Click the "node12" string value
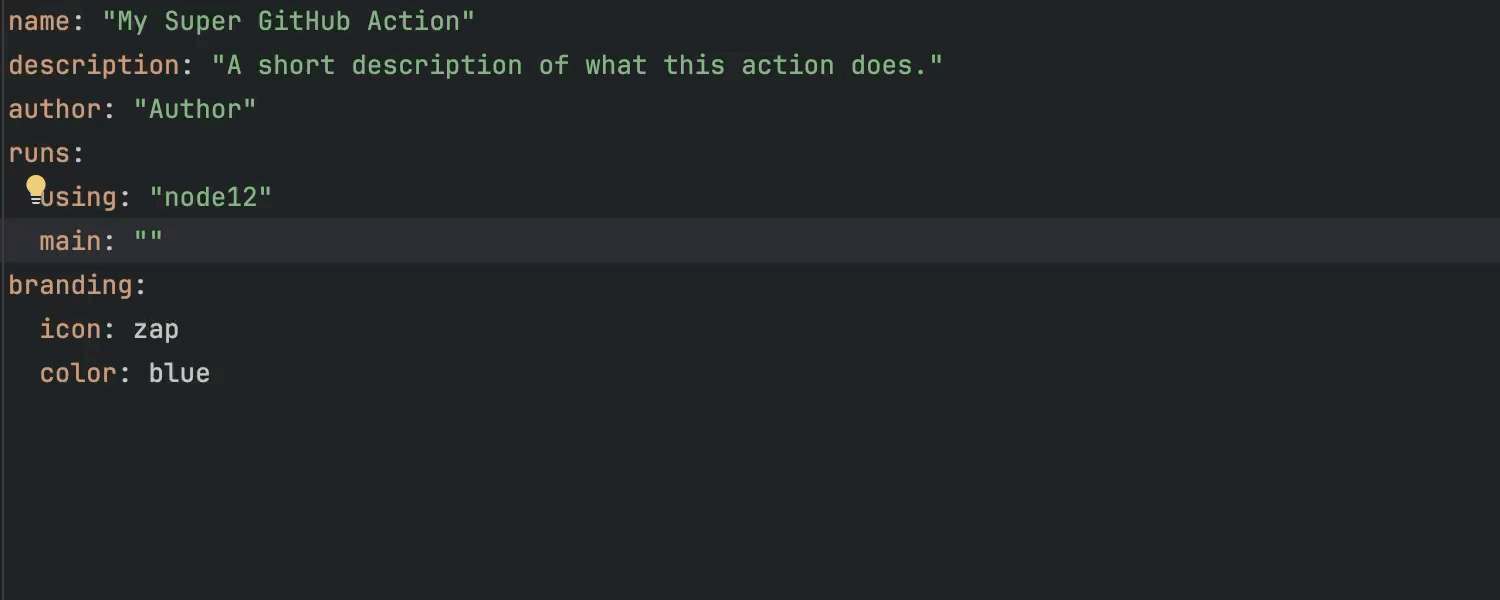 point(211,197)
